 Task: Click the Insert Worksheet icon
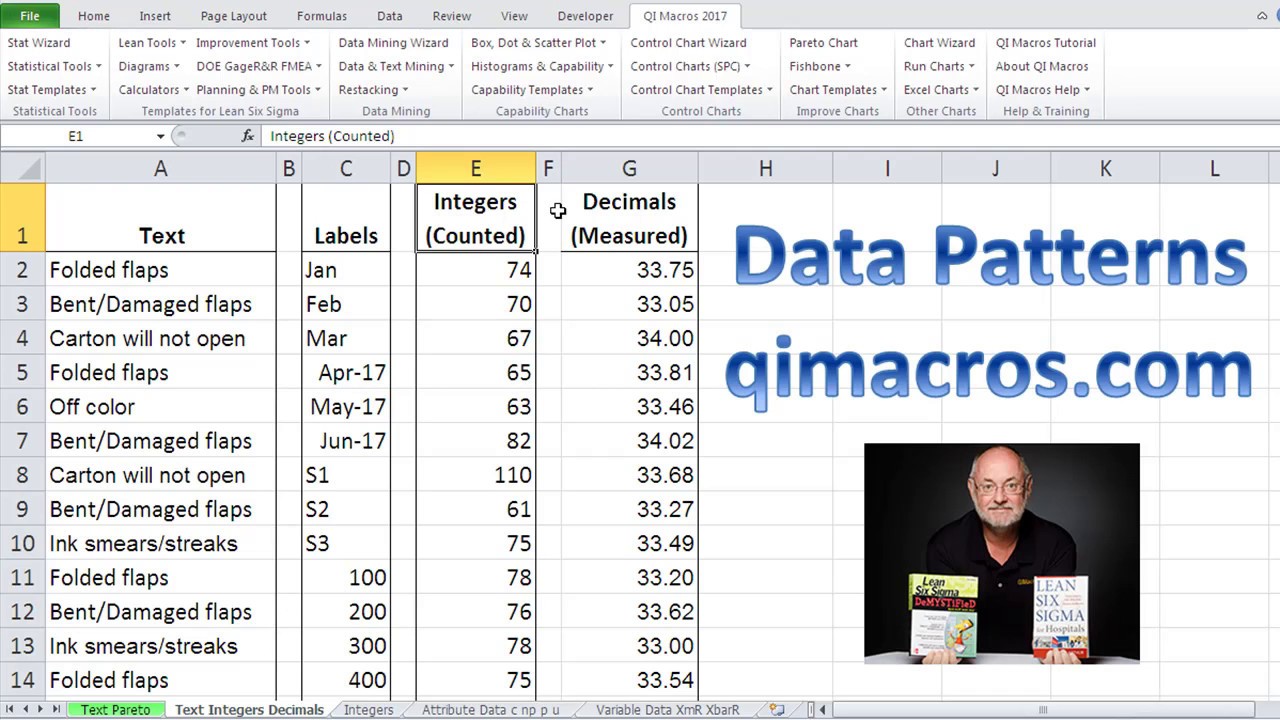(777, 710)
